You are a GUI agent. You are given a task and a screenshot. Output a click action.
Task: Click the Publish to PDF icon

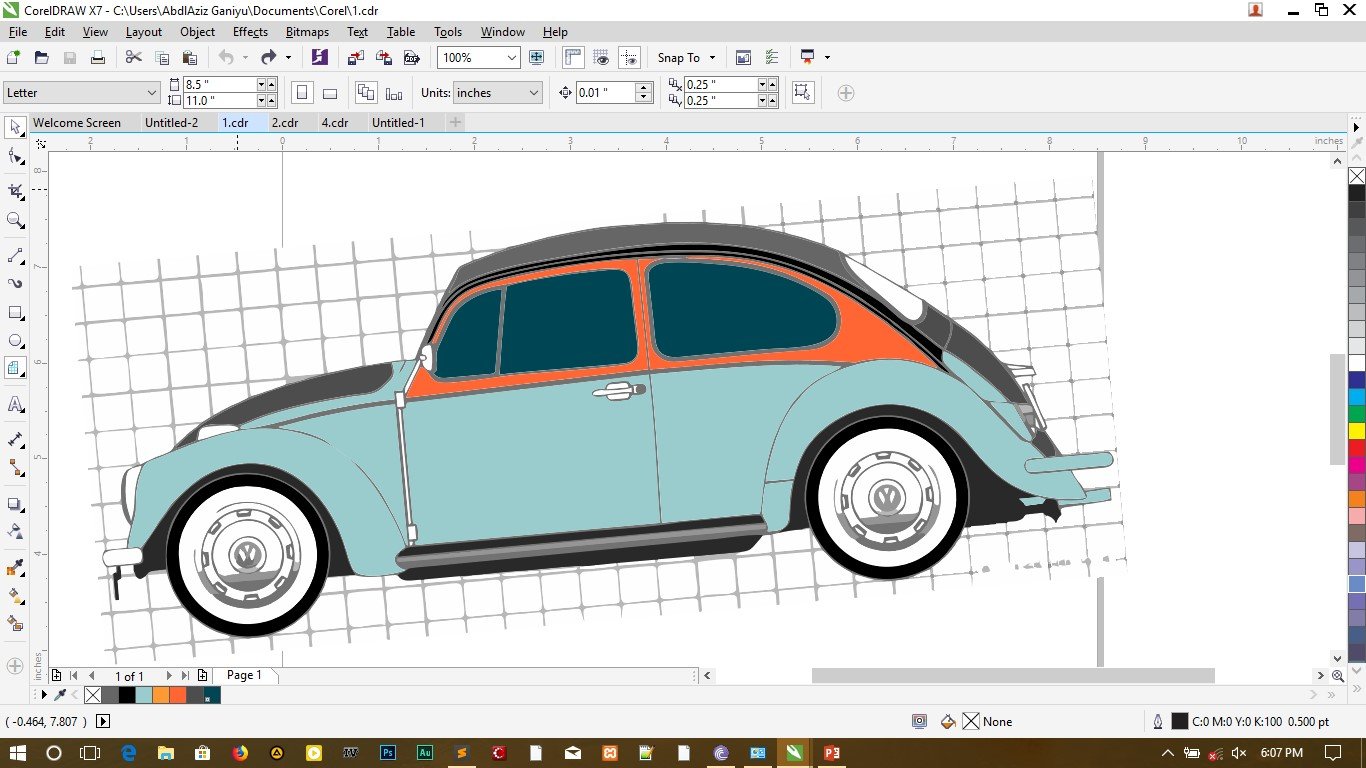coord(410,58)
